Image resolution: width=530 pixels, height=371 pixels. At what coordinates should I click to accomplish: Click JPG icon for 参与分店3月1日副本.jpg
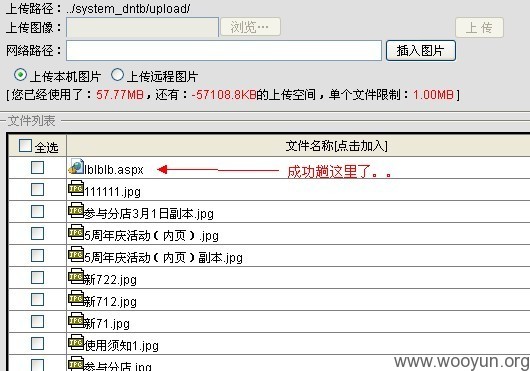[x=76, y=211]
